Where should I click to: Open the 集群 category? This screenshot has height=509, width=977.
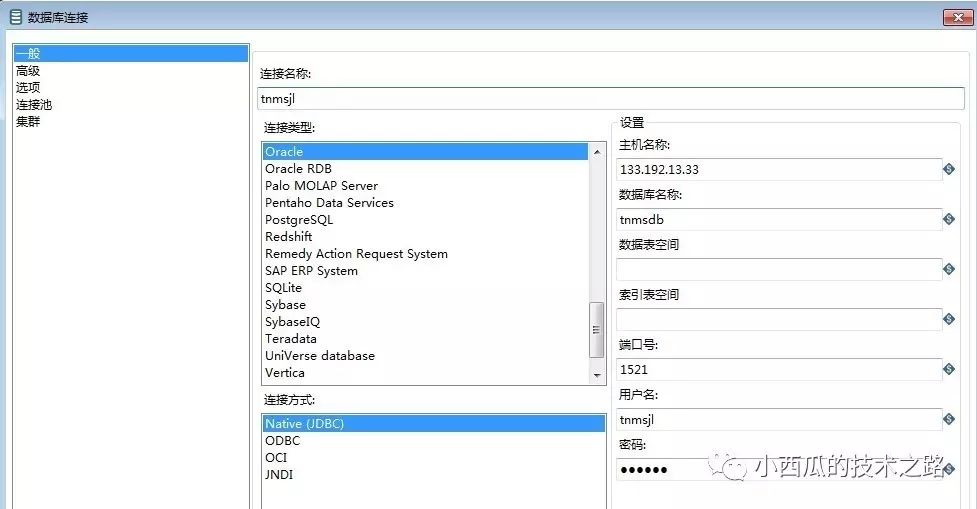28,121
